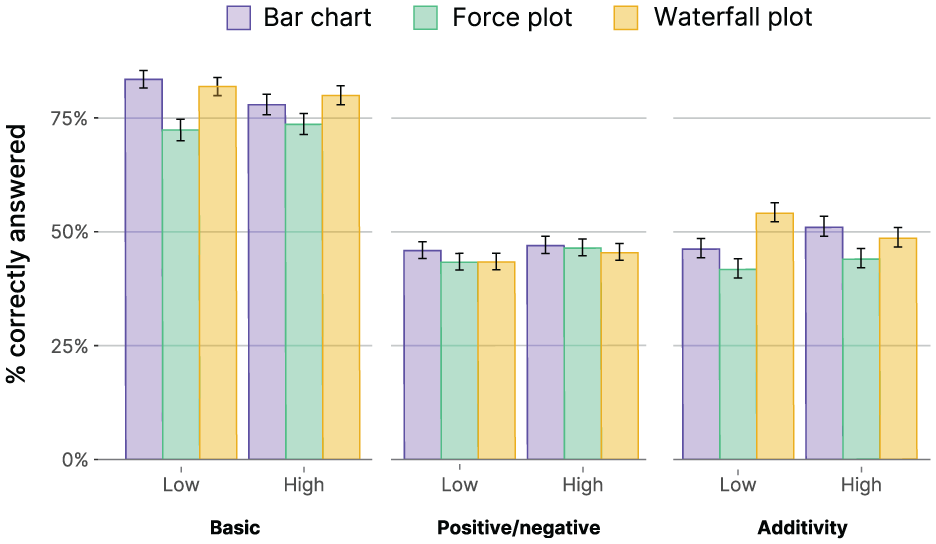936x544 pixels.
Task: Click the y-axis title % correctly answered
Action: pyautogui.click(x=17, y=254)
